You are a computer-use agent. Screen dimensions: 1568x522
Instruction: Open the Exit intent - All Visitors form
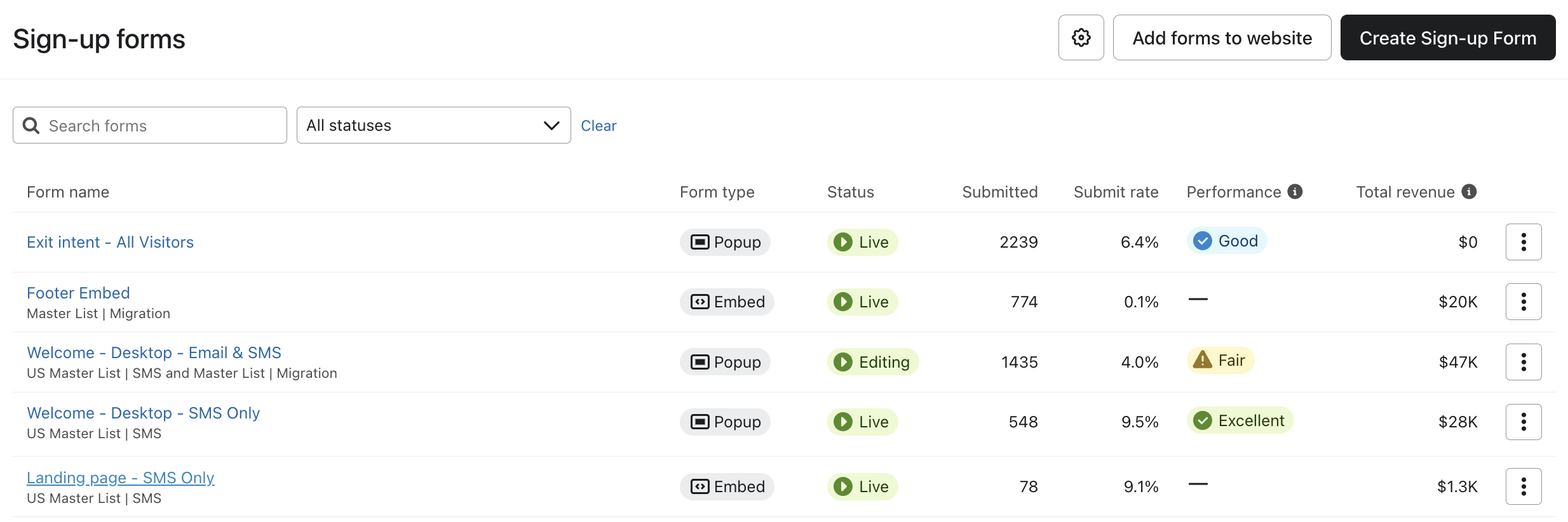pyautogui.click(x=110, y=242)
